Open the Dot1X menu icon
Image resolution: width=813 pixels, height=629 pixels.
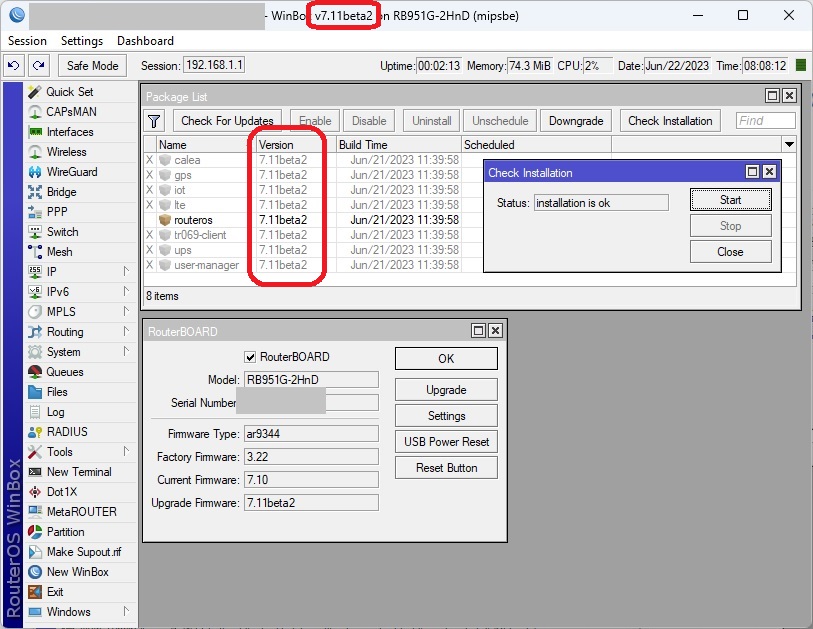[35, 492]
